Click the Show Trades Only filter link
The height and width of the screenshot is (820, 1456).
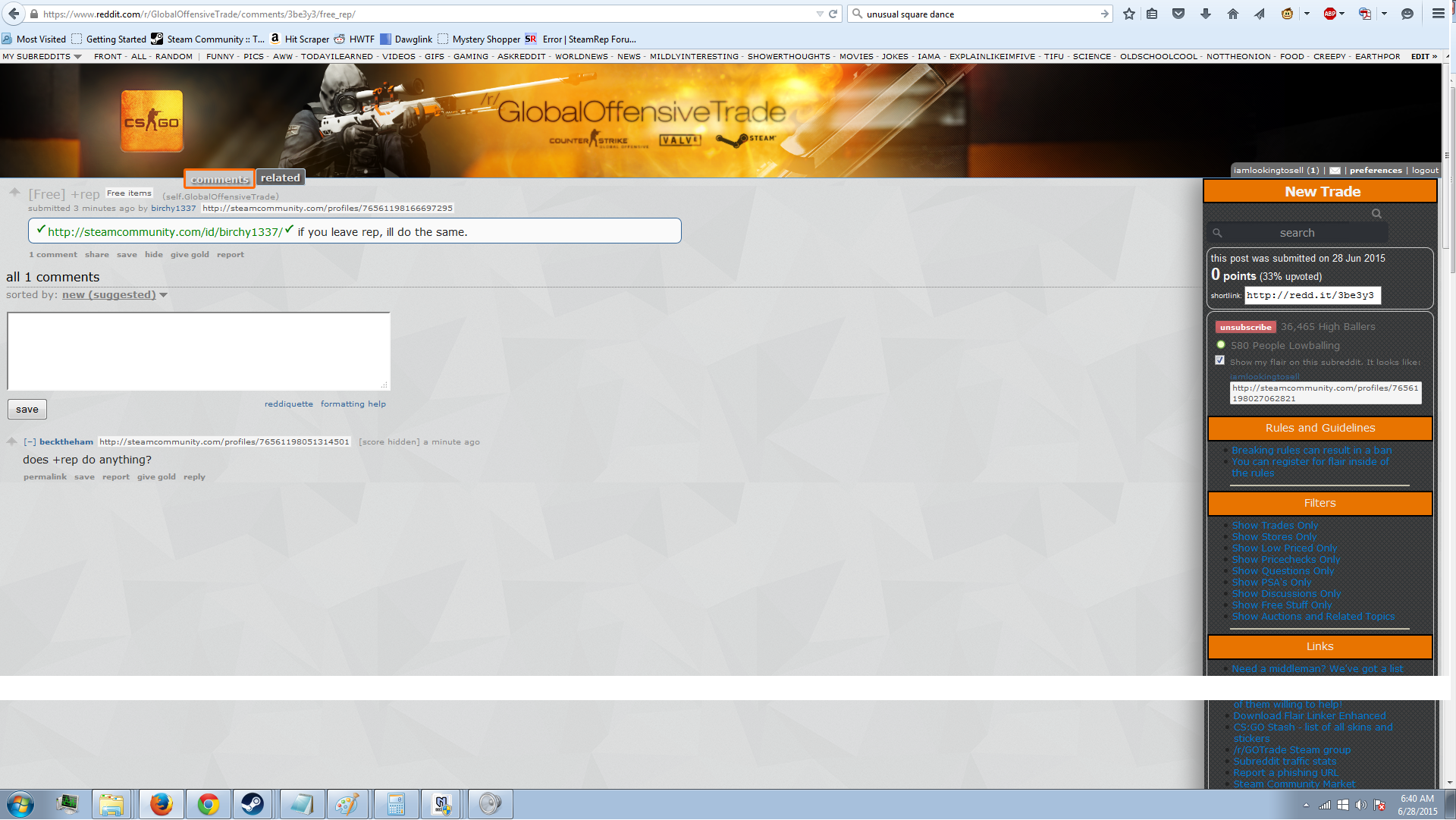point(1274,526)
